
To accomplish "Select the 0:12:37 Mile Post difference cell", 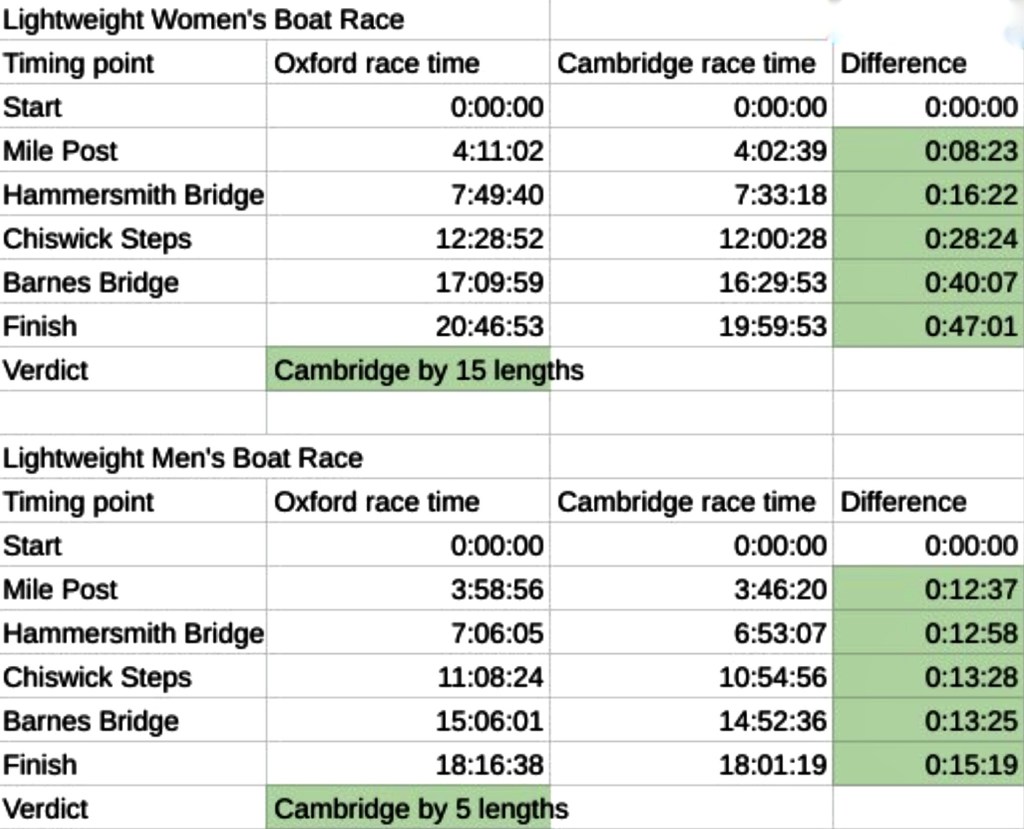I will click(x=928, y=589).
